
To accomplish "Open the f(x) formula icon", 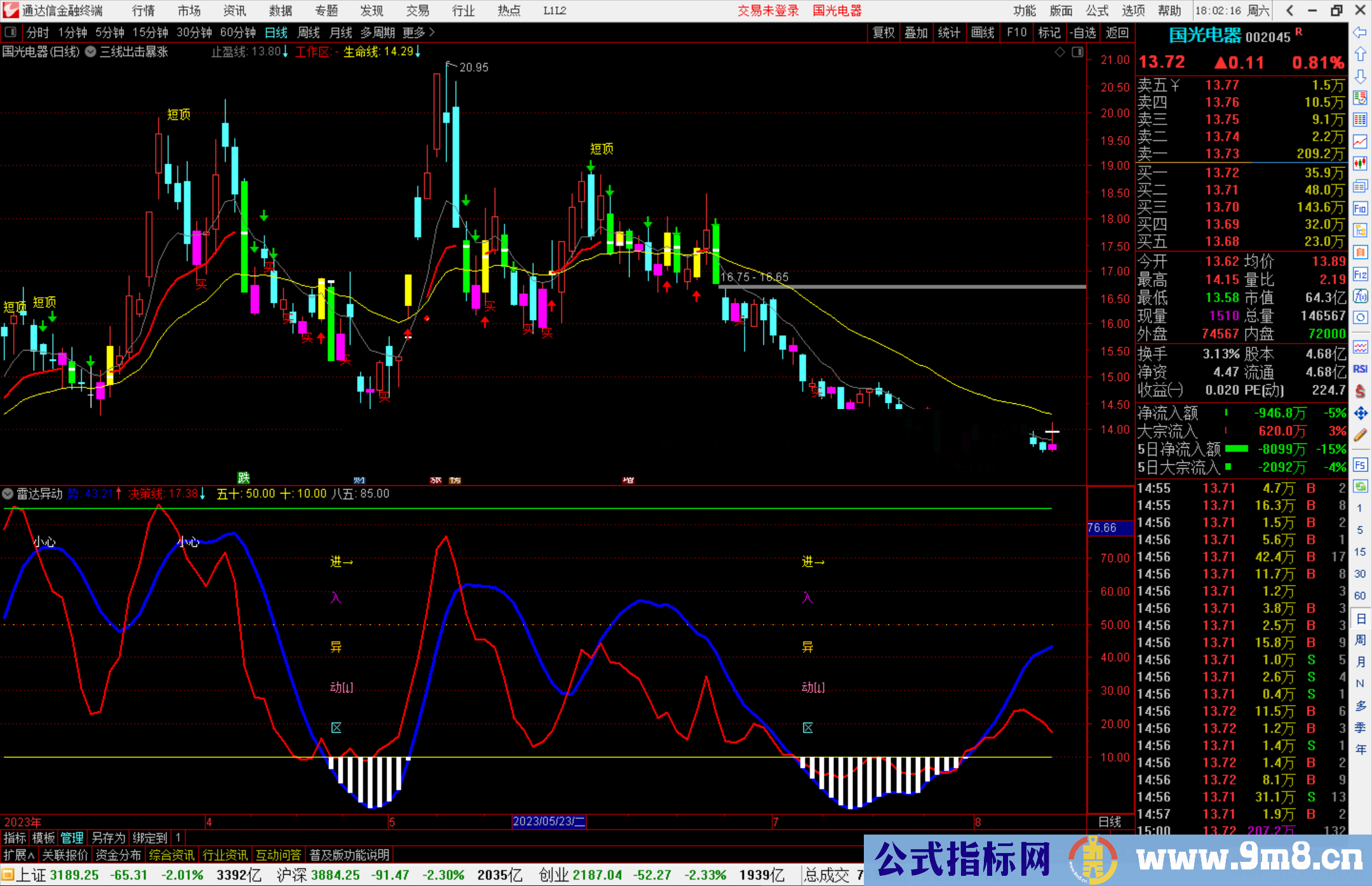I will point(1360,296).
